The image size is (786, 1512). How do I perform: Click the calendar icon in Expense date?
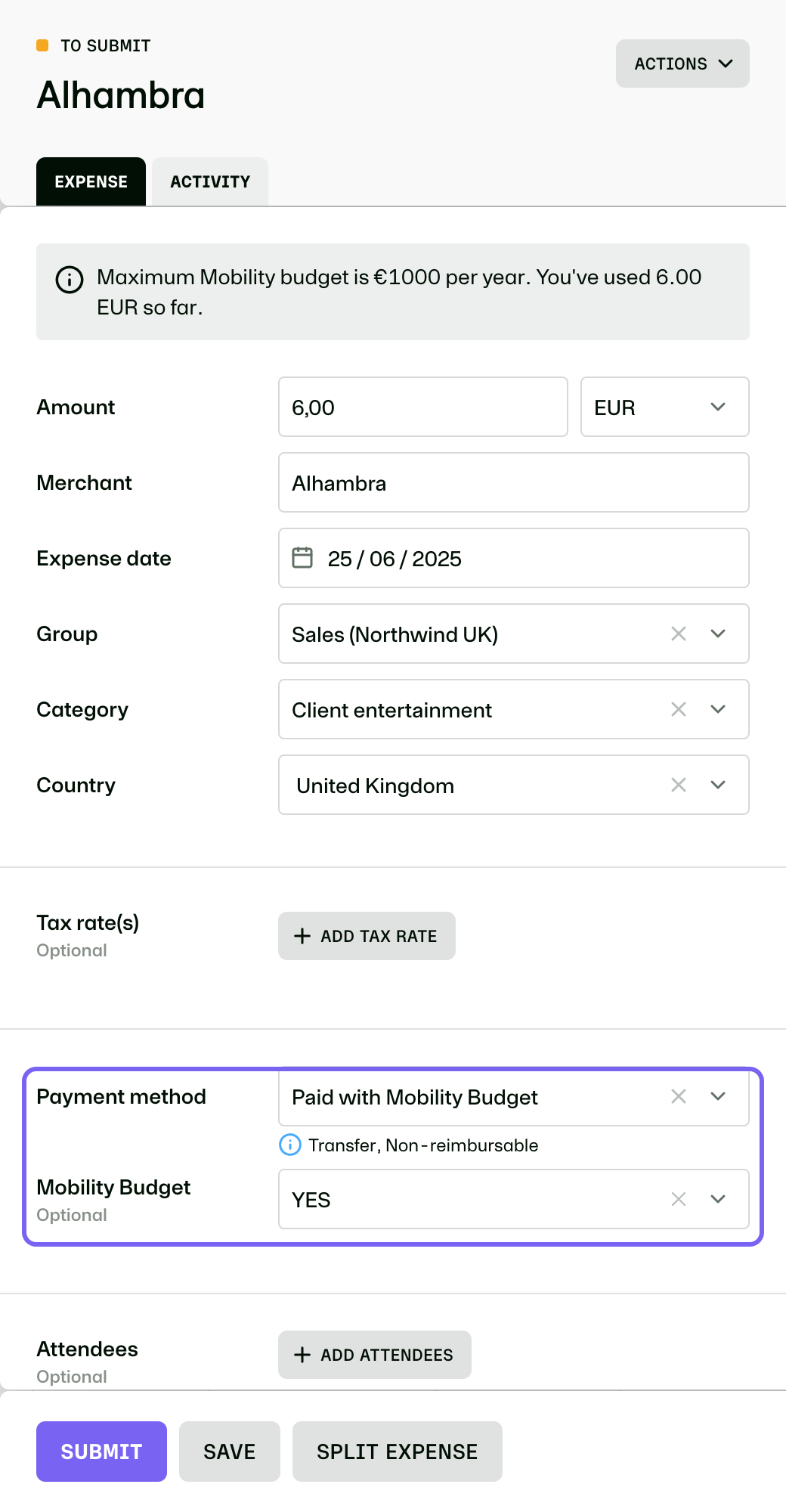302,558
